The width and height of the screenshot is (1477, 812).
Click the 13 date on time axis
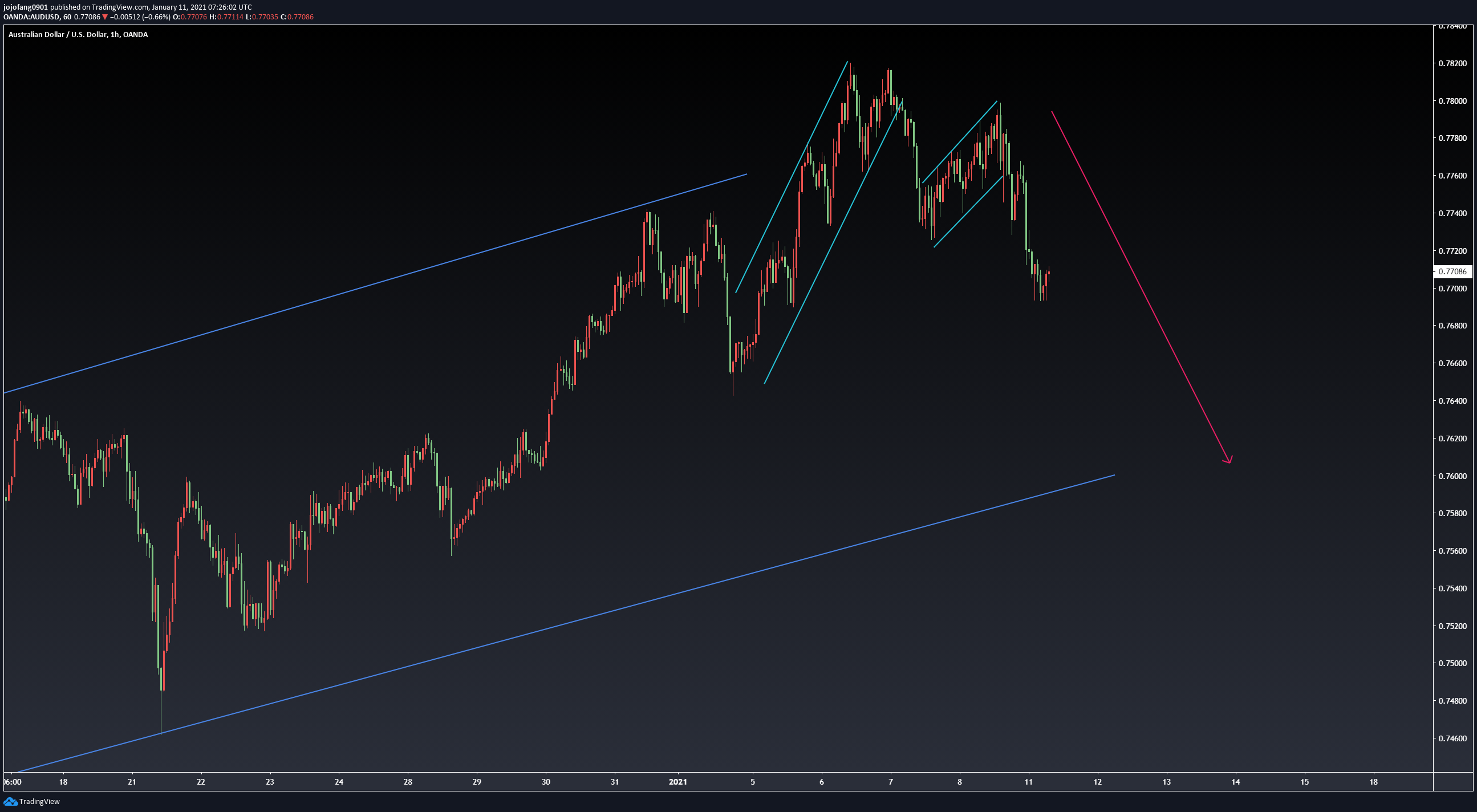pyautogui.click(x=1167, y=782)
